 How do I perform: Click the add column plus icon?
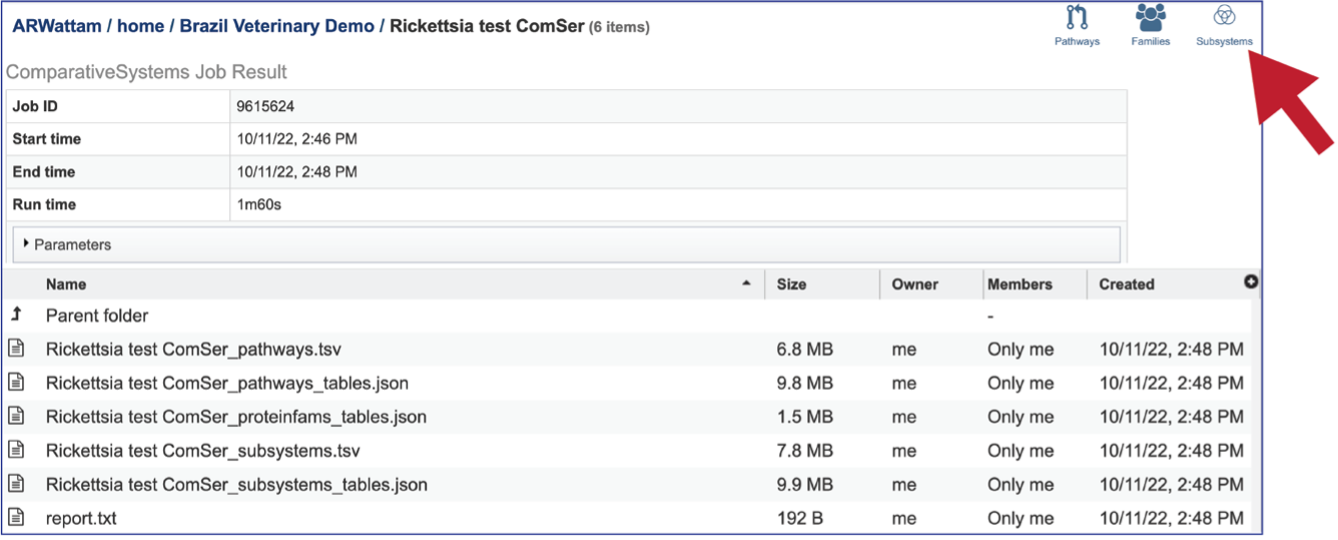click(x=1250, y=282)
